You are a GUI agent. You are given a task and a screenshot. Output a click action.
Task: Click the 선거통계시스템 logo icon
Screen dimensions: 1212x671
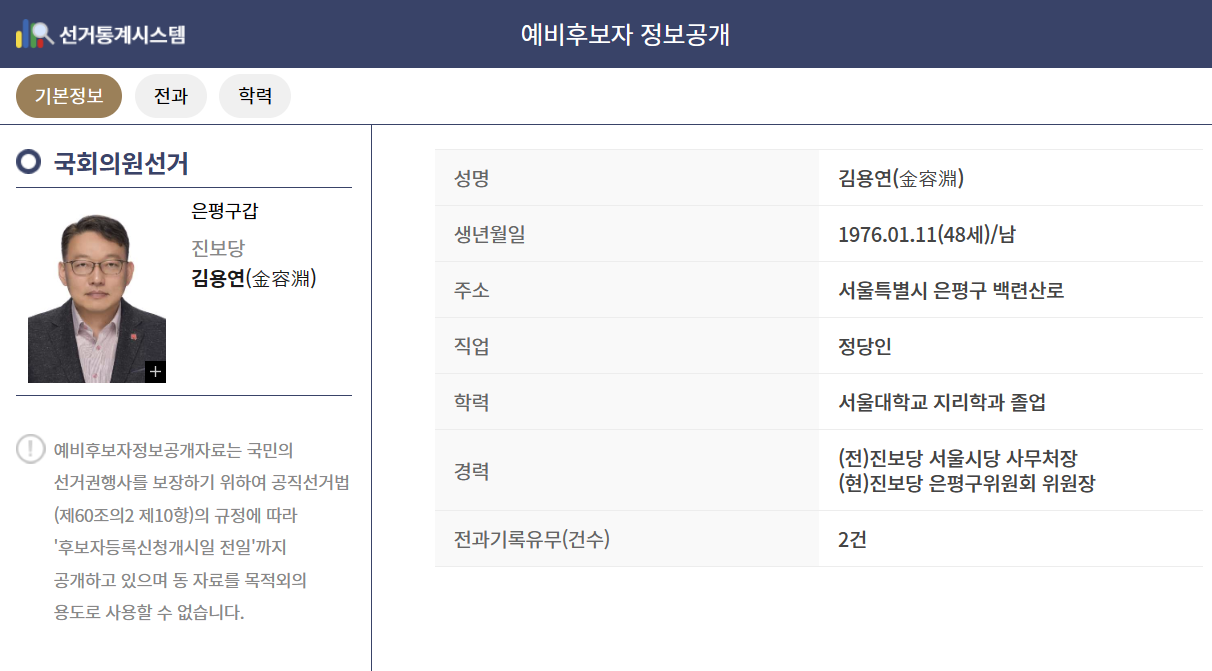pyautogui.click(x=34, y=34)
